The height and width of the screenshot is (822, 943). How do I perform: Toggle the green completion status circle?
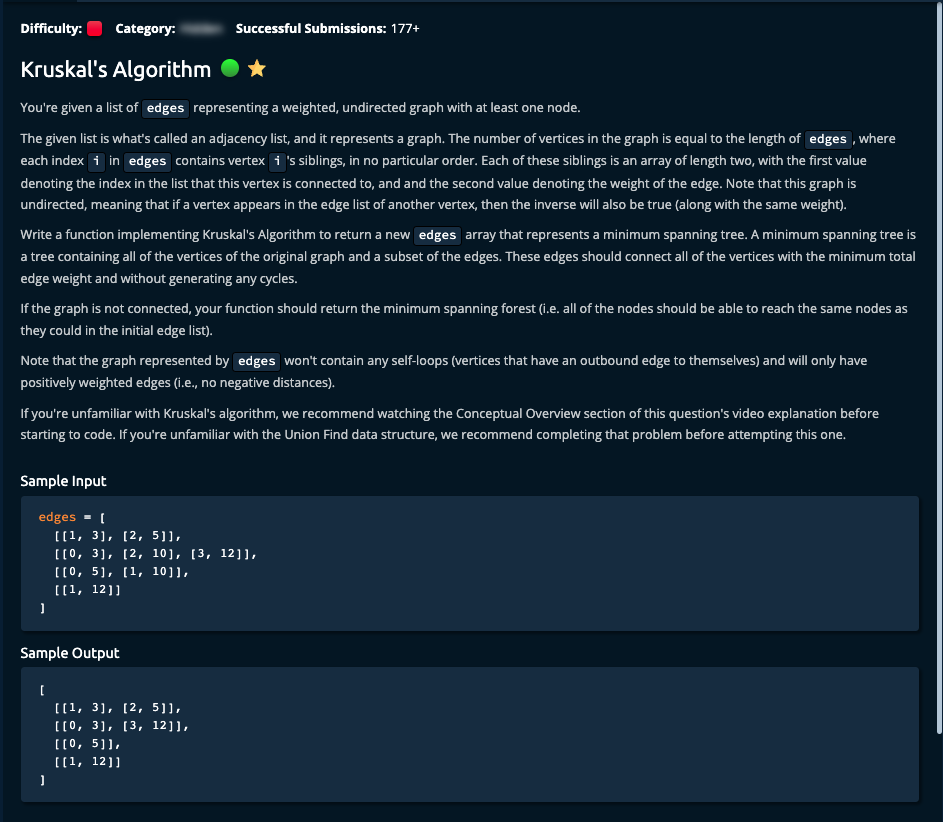230,68
